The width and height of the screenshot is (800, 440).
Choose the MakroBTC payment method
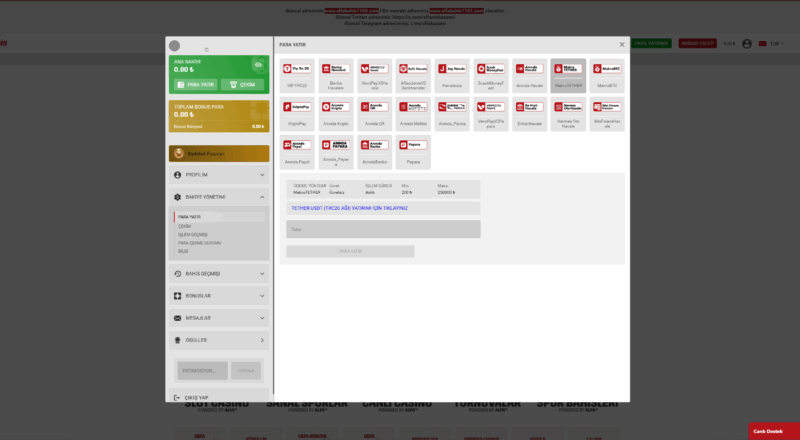607,76
